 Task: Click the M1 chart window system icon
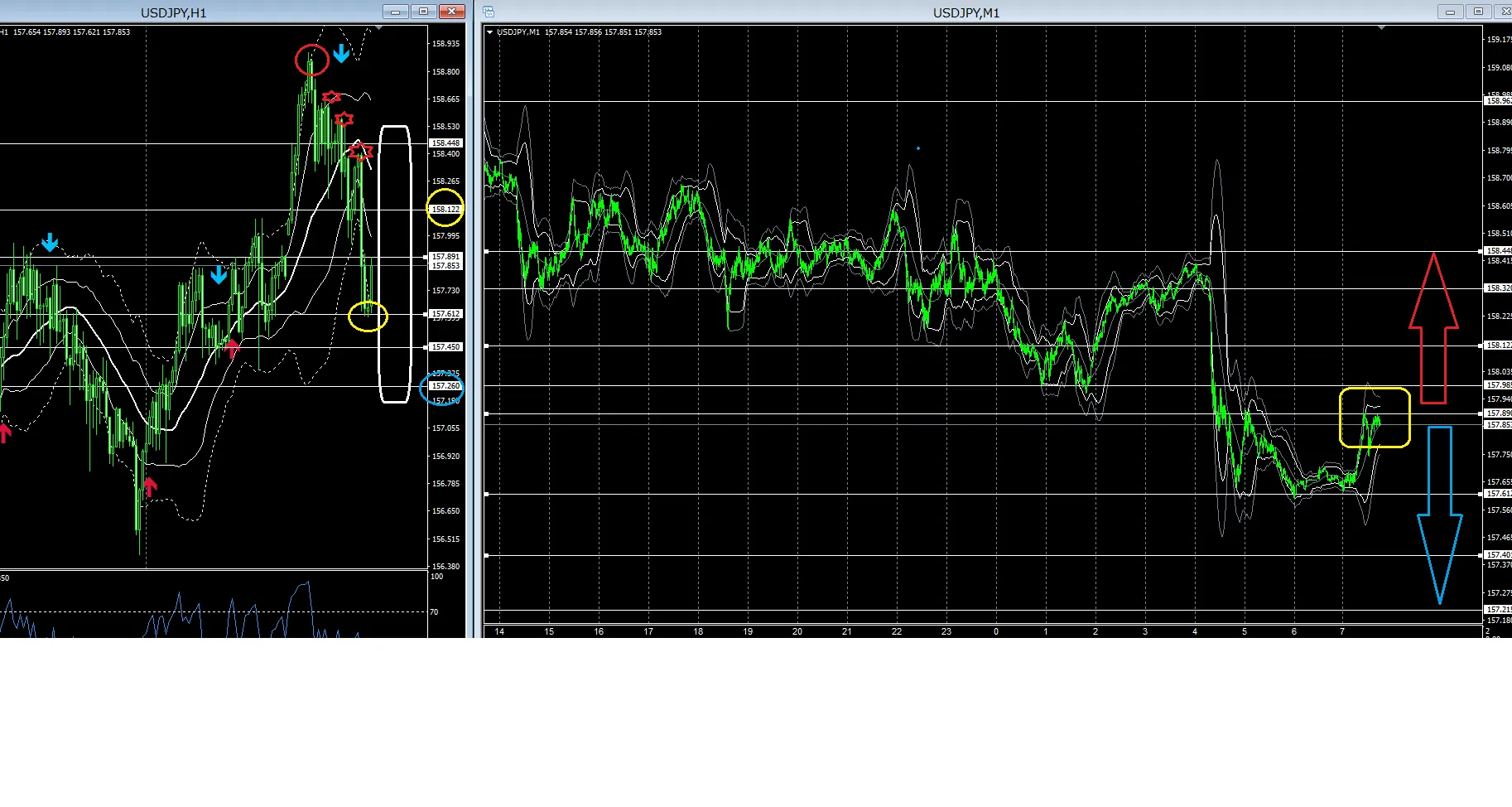489,12
